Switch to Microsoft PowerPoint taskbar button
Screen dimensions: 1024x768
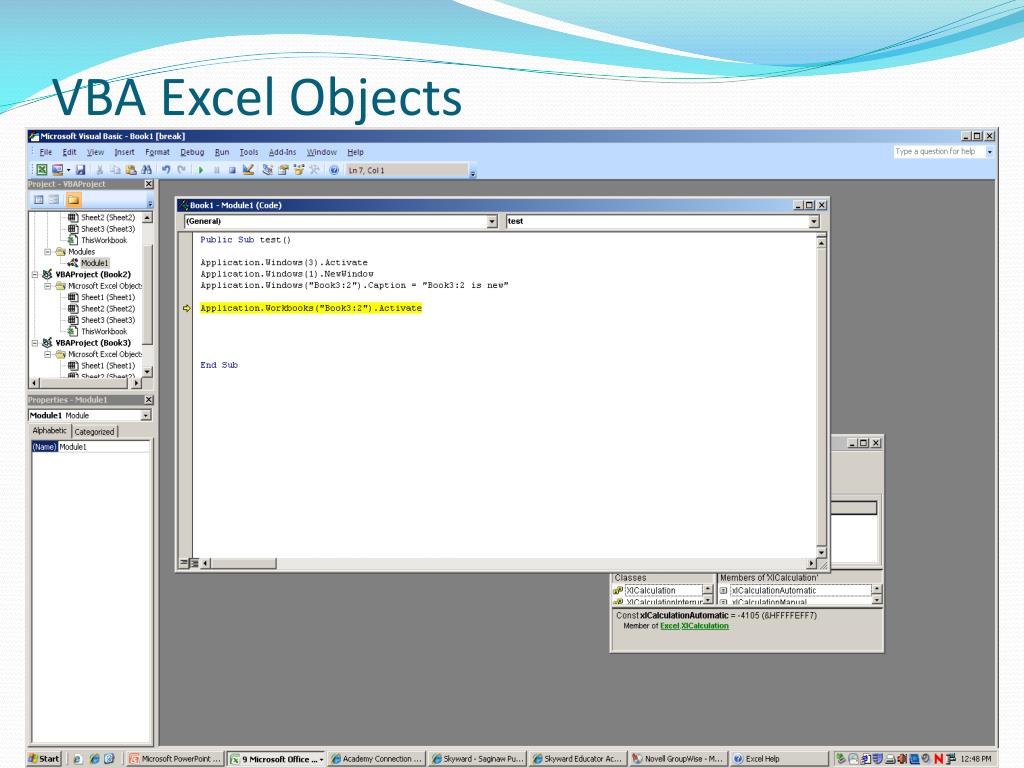click(x=174, y=758)
